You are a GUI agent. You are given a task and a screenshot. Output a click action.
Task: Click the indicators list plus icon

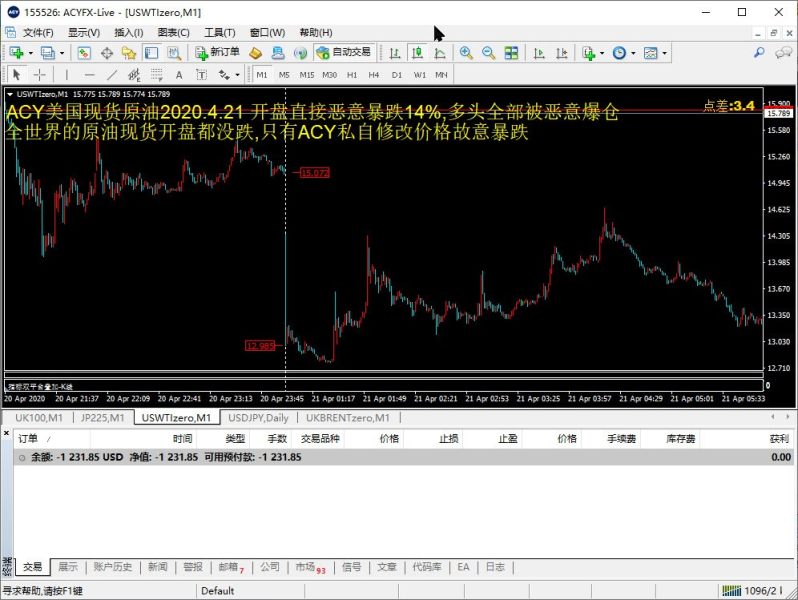589,52
